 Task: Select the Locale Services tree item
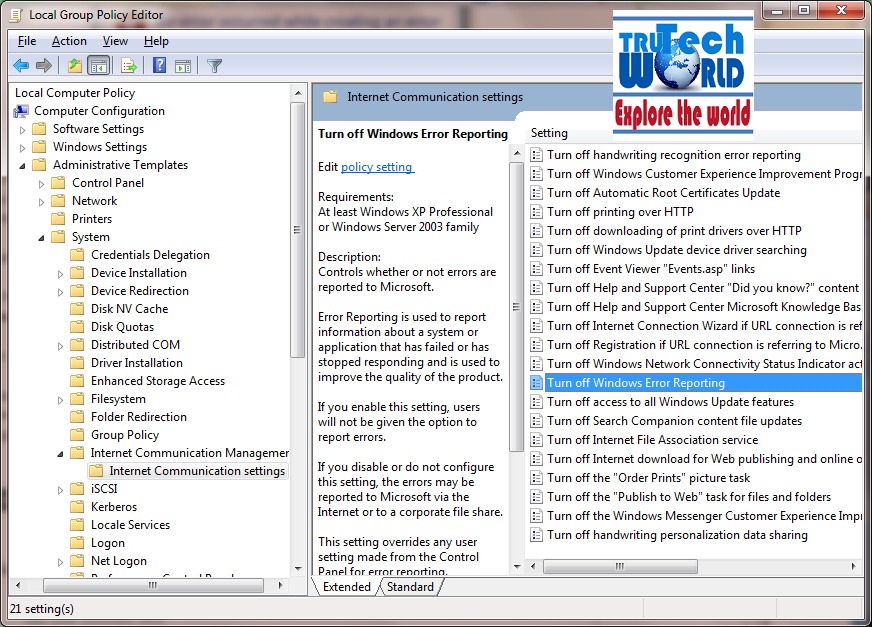[130, 525]
